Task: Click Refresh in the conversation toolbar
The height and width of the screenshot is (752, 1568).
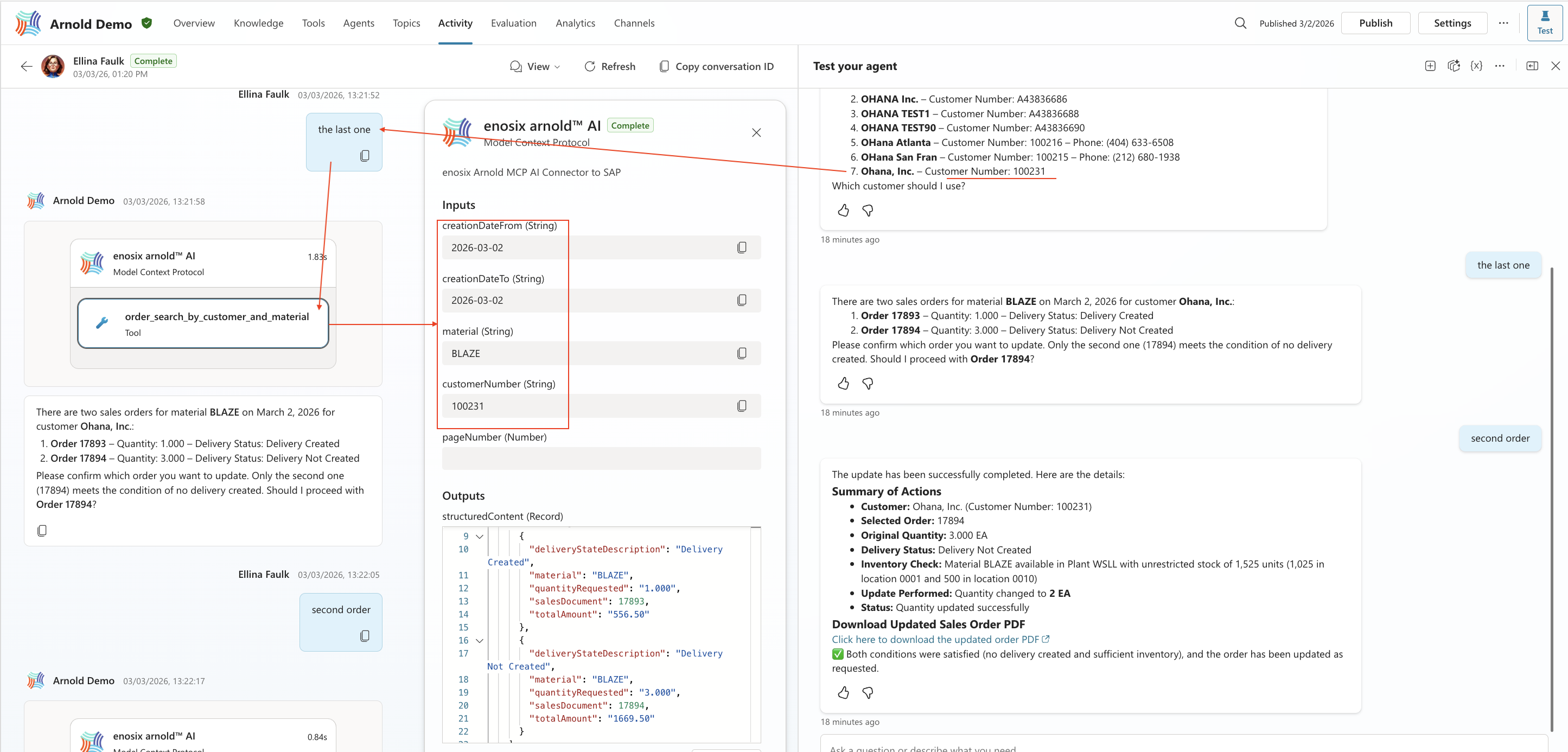Action: [x=609, y=66]
